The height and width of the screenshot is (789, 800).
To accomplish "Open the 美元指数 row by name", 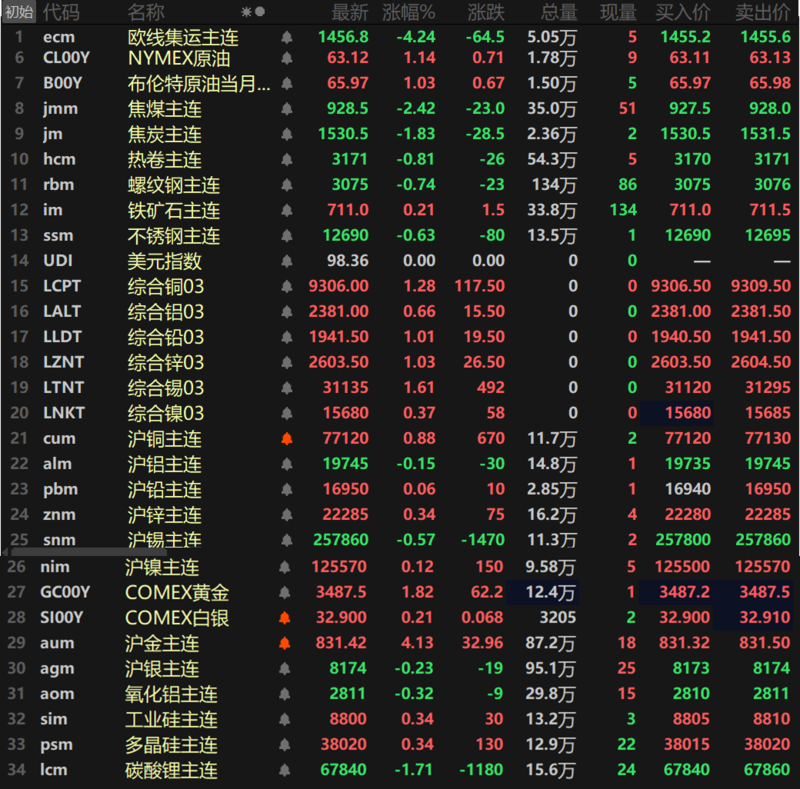I will point(164,261).
